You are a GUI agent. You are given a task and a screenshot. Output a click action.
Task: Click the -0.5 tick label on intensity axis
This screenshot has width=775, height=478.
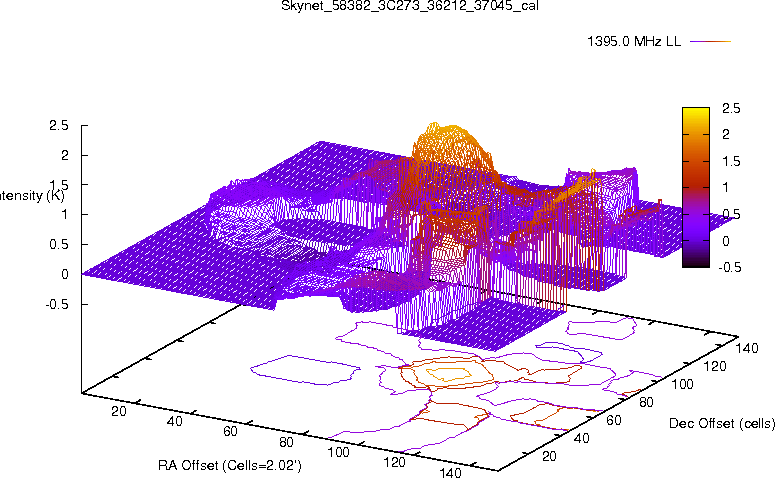56,304
